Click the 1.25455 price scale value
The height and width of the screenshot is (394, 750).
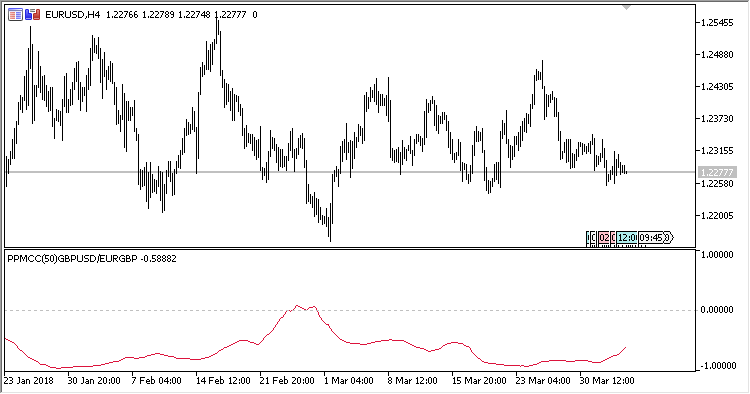717,23
